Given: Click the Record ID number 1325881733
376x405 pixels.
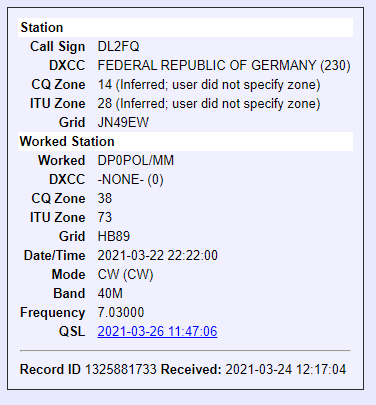Looking at the screenshot, I should 121,369.
